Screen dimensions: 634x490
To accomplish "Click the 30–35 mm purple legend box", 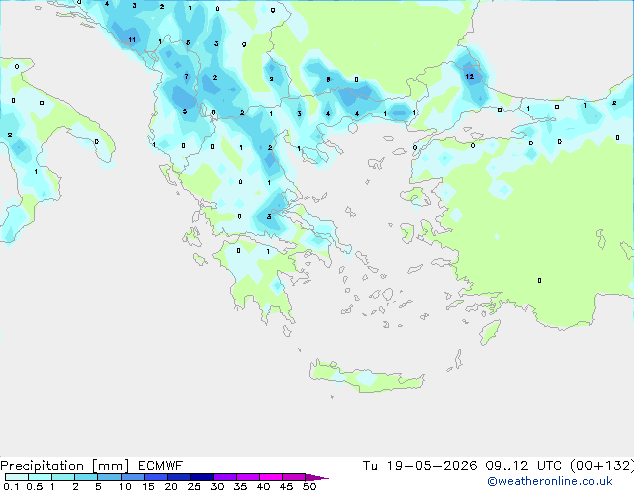I will (225, 477).
